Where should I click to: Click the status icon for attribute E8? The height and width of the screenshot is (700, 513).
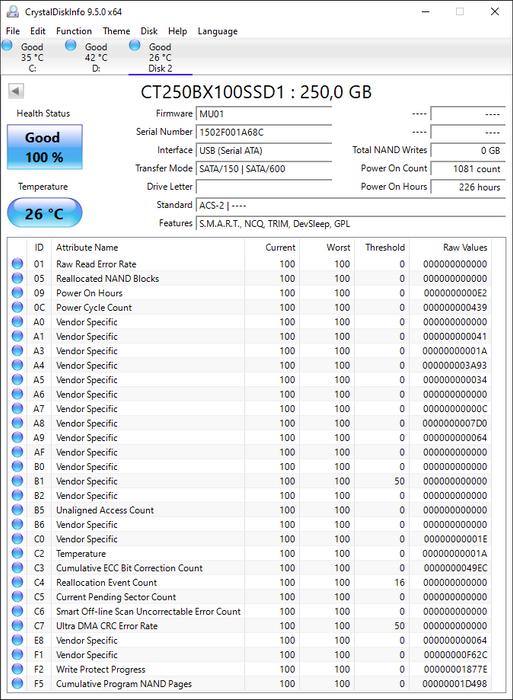coord(17,640)
